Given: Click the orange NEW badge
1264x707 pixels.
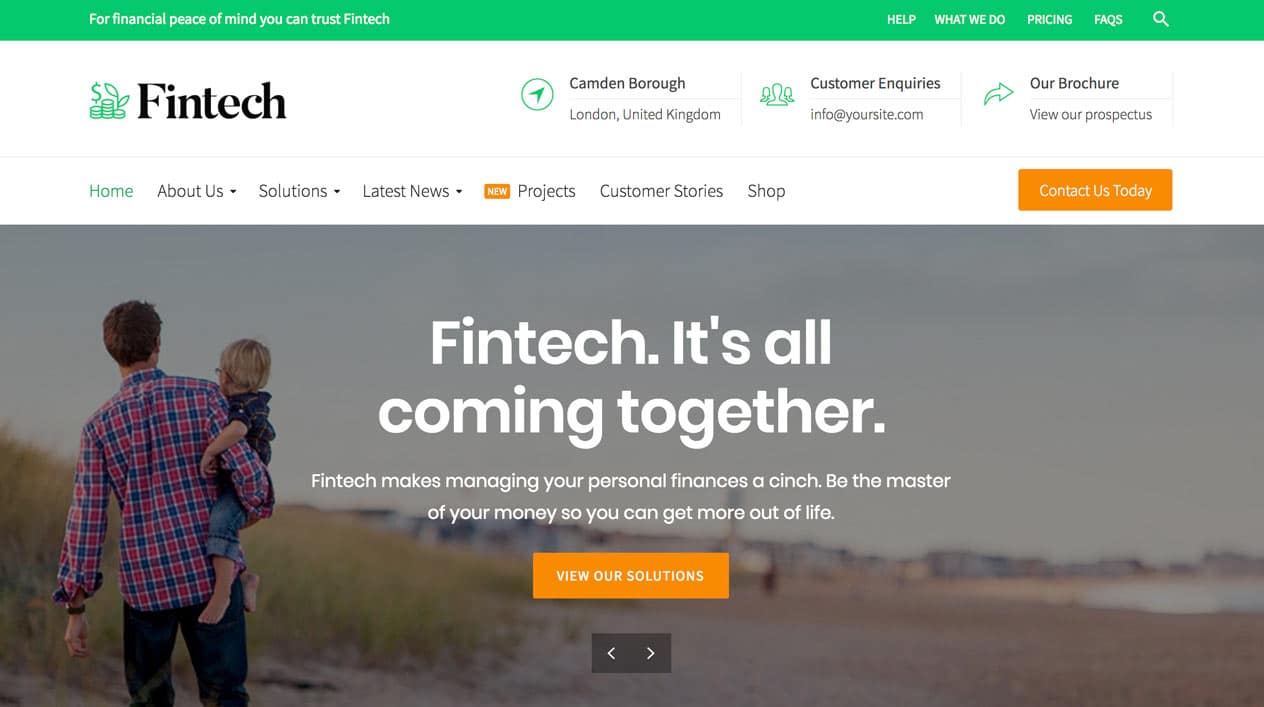Looking at the screenshot, I should pos(497,191).
